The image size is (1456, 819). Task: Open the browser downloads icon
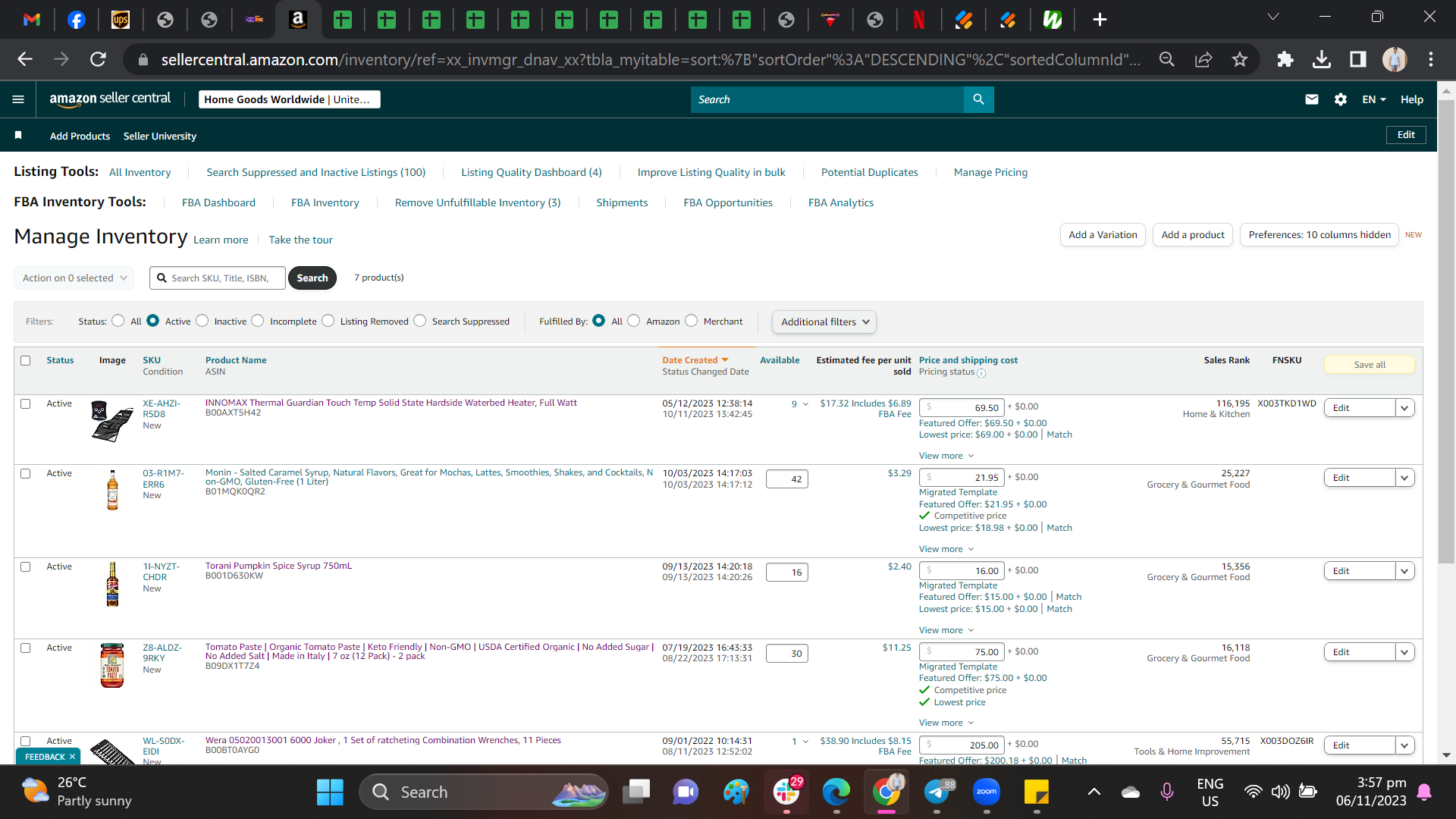pyautogui.click(x=1322, y=59)
